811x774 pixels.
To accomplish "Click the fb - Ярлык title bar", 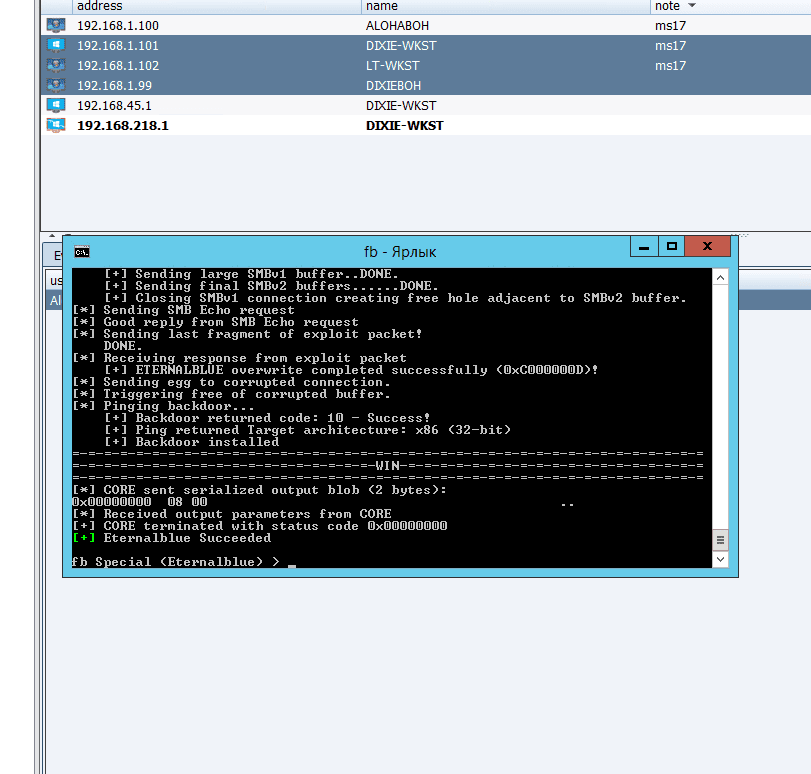I will [x=400, y=252].
